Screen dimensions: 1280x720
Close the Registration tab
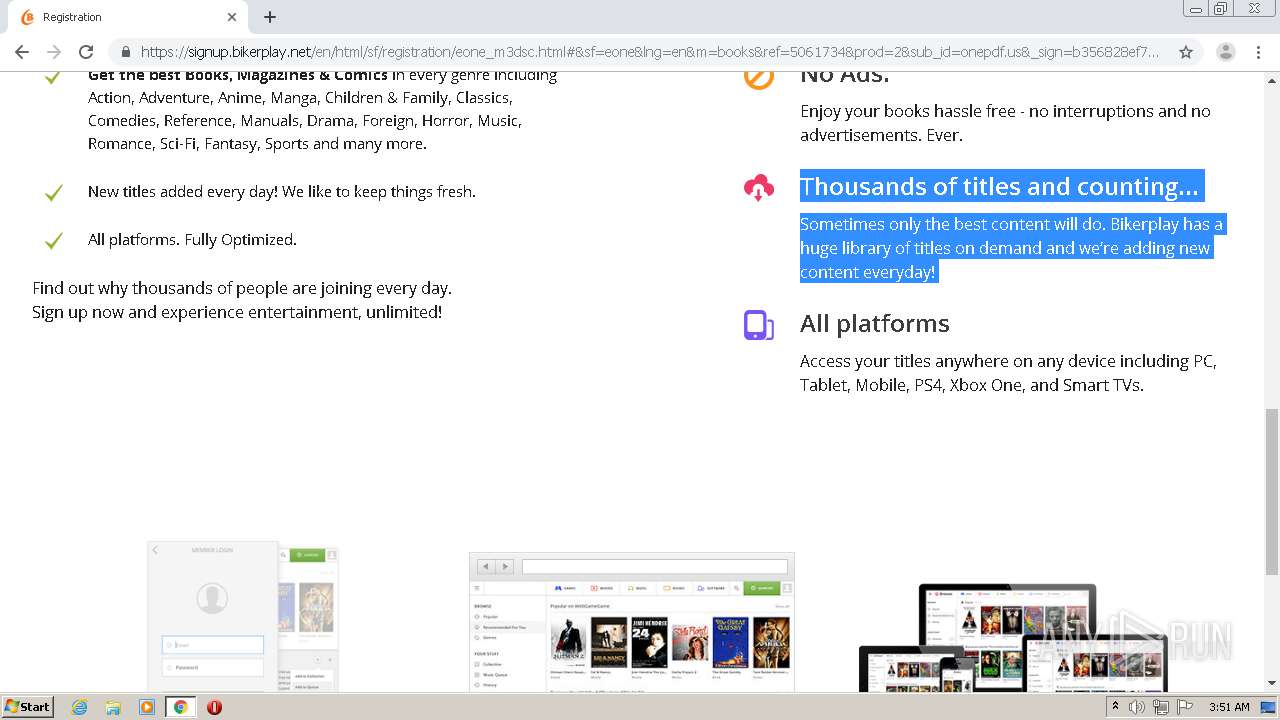pyautogui.click(x=232, y=17)
